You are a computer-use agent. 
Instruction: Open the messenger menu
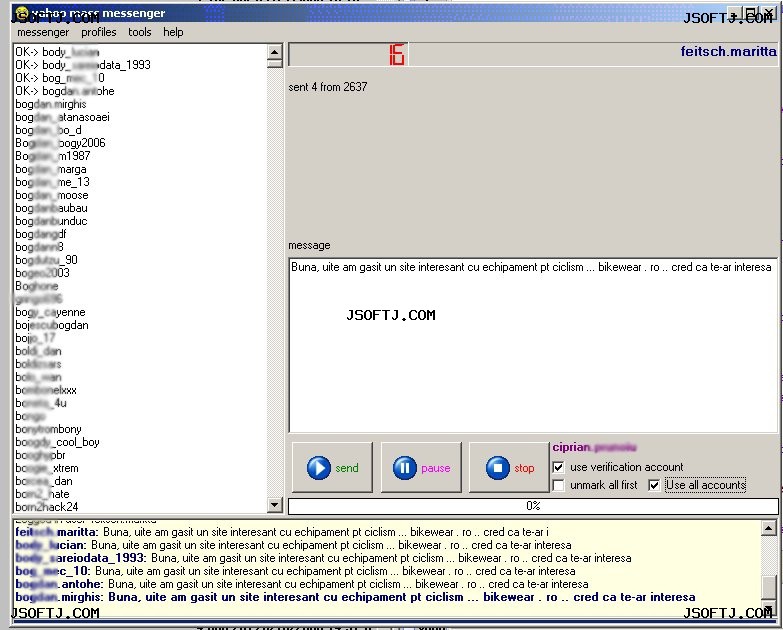pyautogui.click(x=43, y=32)
